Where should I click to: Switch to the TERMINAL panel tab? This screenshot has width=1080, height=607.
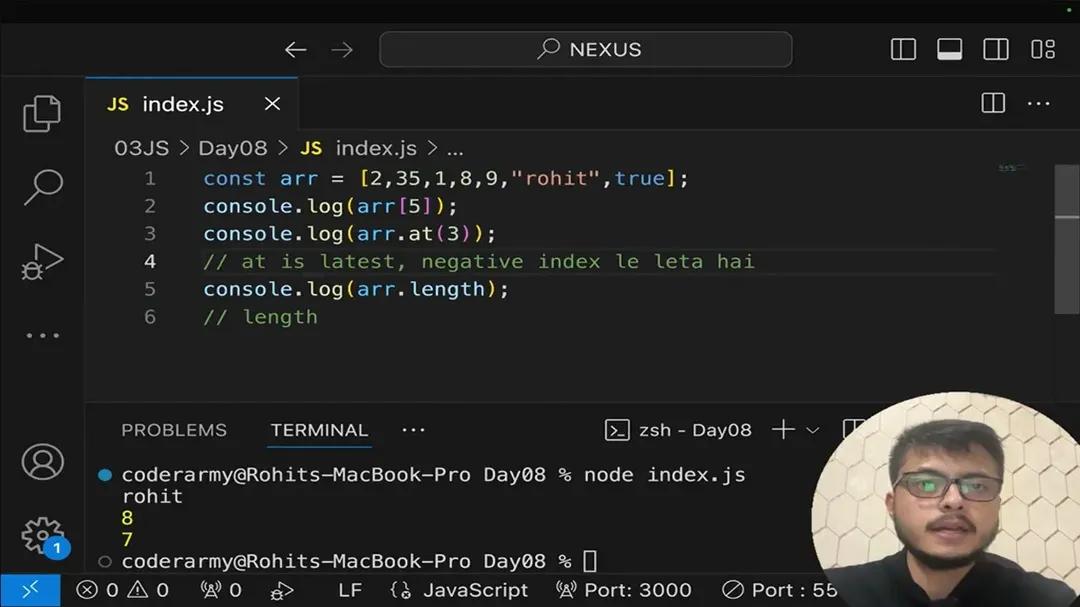pos(319,430)
